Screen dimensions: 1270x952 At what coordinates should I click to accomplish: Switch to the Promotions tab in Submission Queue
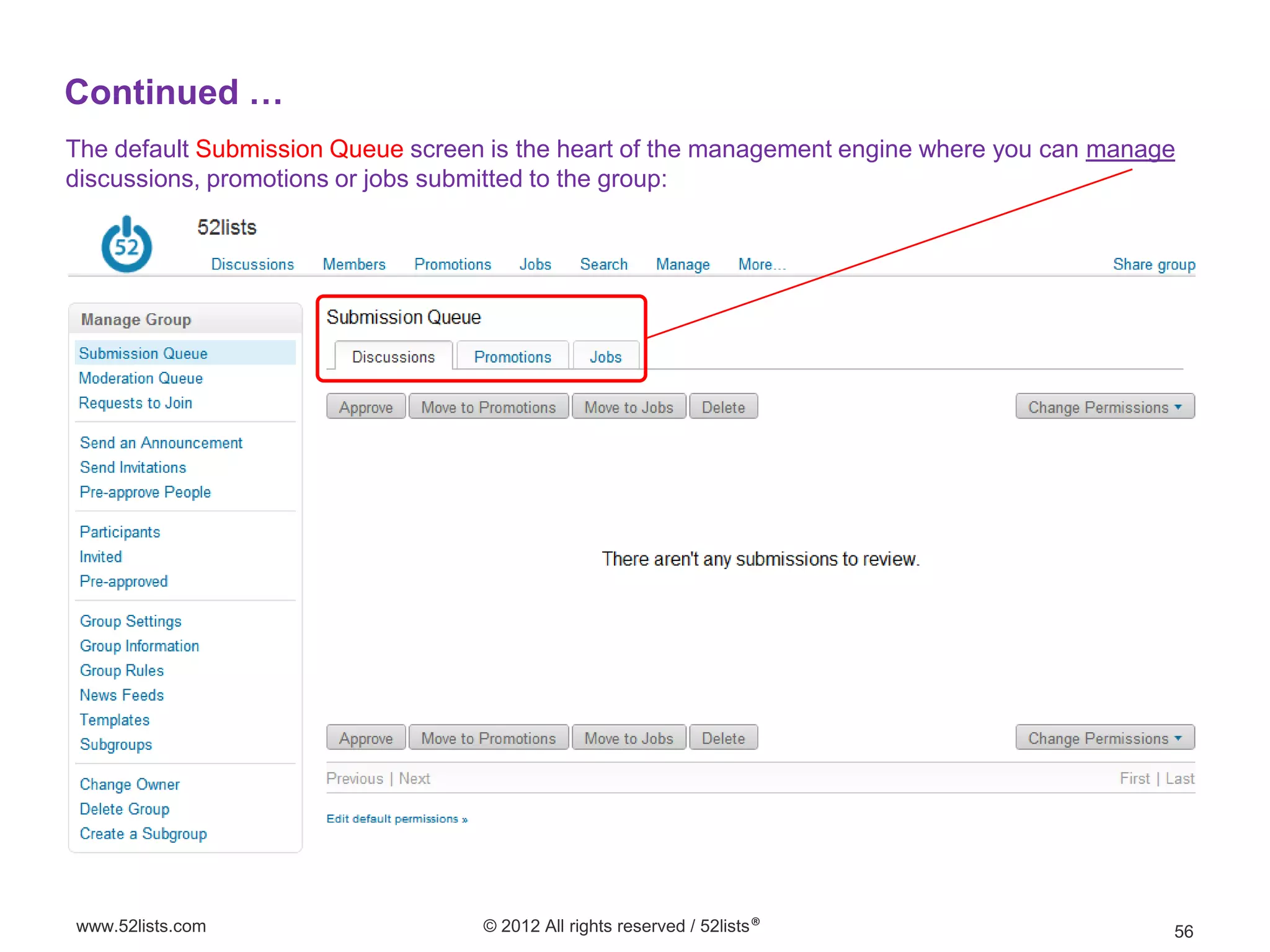[513, 356]
